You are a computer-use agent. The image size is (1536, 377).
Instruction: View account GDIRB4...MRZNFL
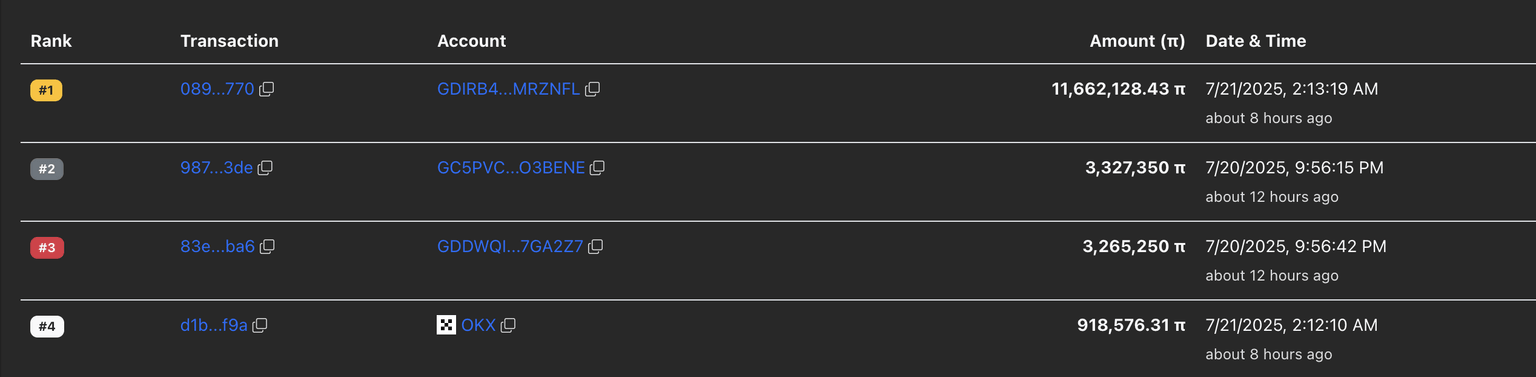[508, 89]
